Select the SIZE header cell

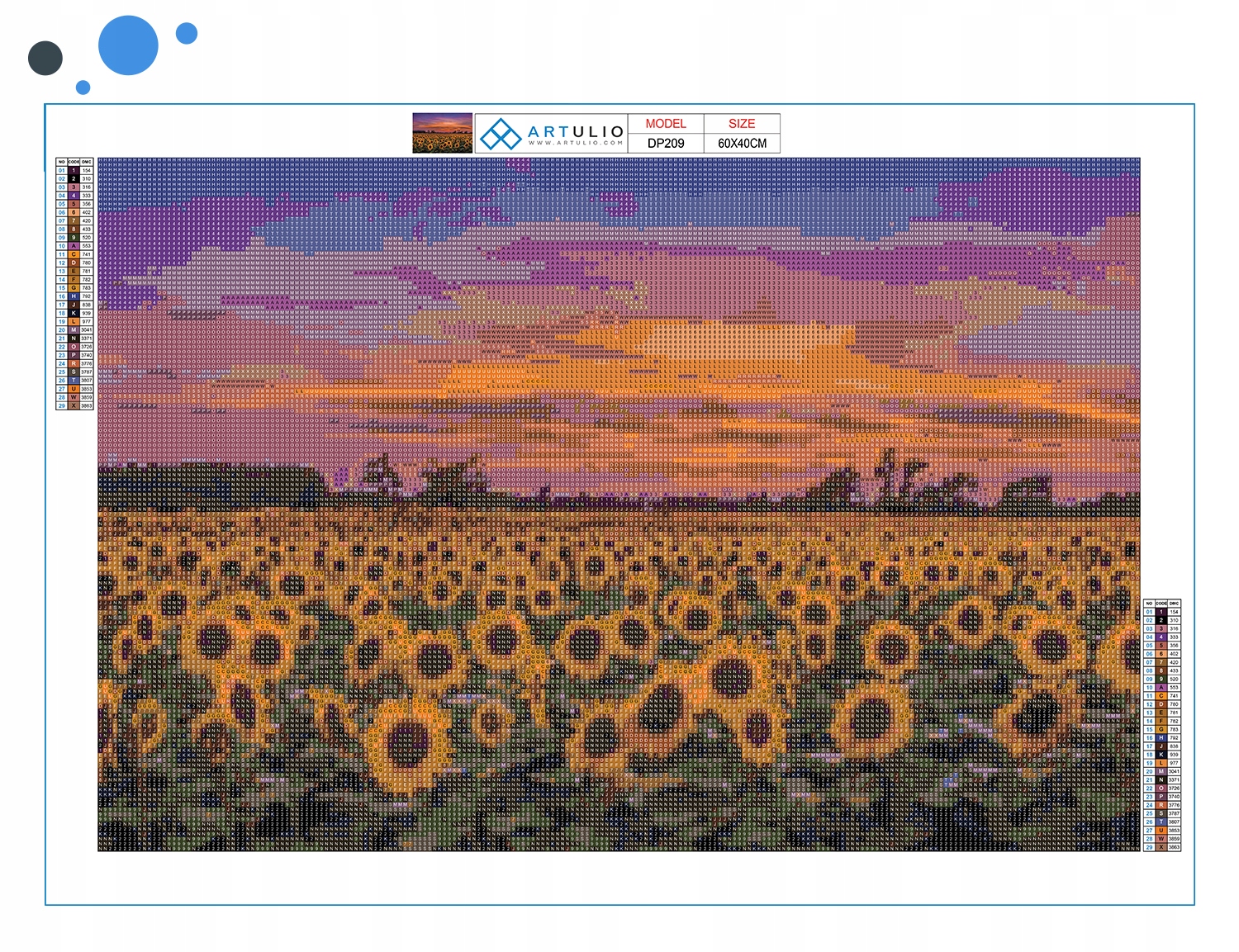pos(742,124)
